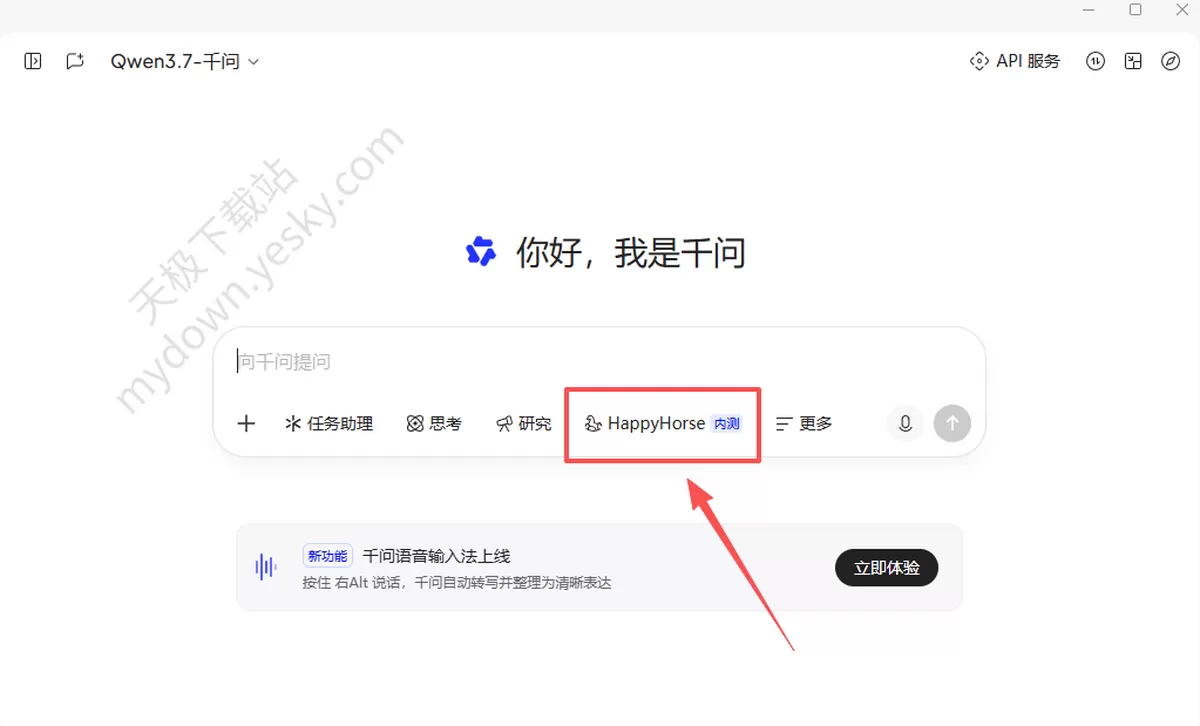Click 立即体验 button
1200x726 pixels.
886,568
